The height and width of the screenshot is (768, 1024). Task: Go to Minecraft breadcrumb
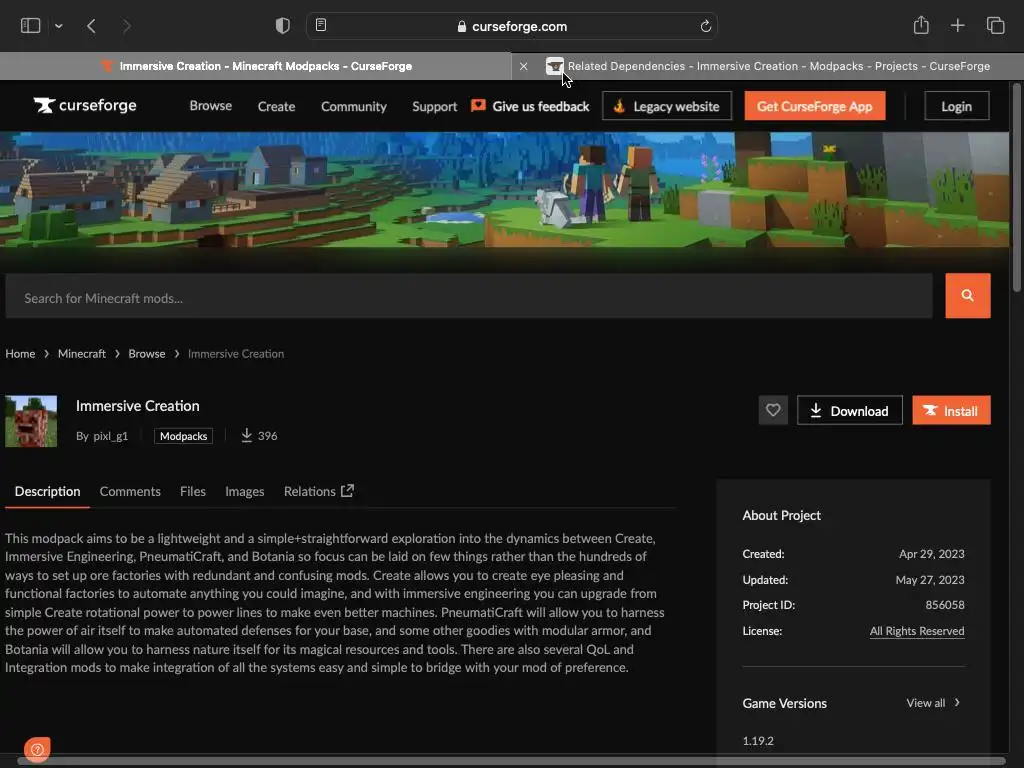[x=82, y=353]
